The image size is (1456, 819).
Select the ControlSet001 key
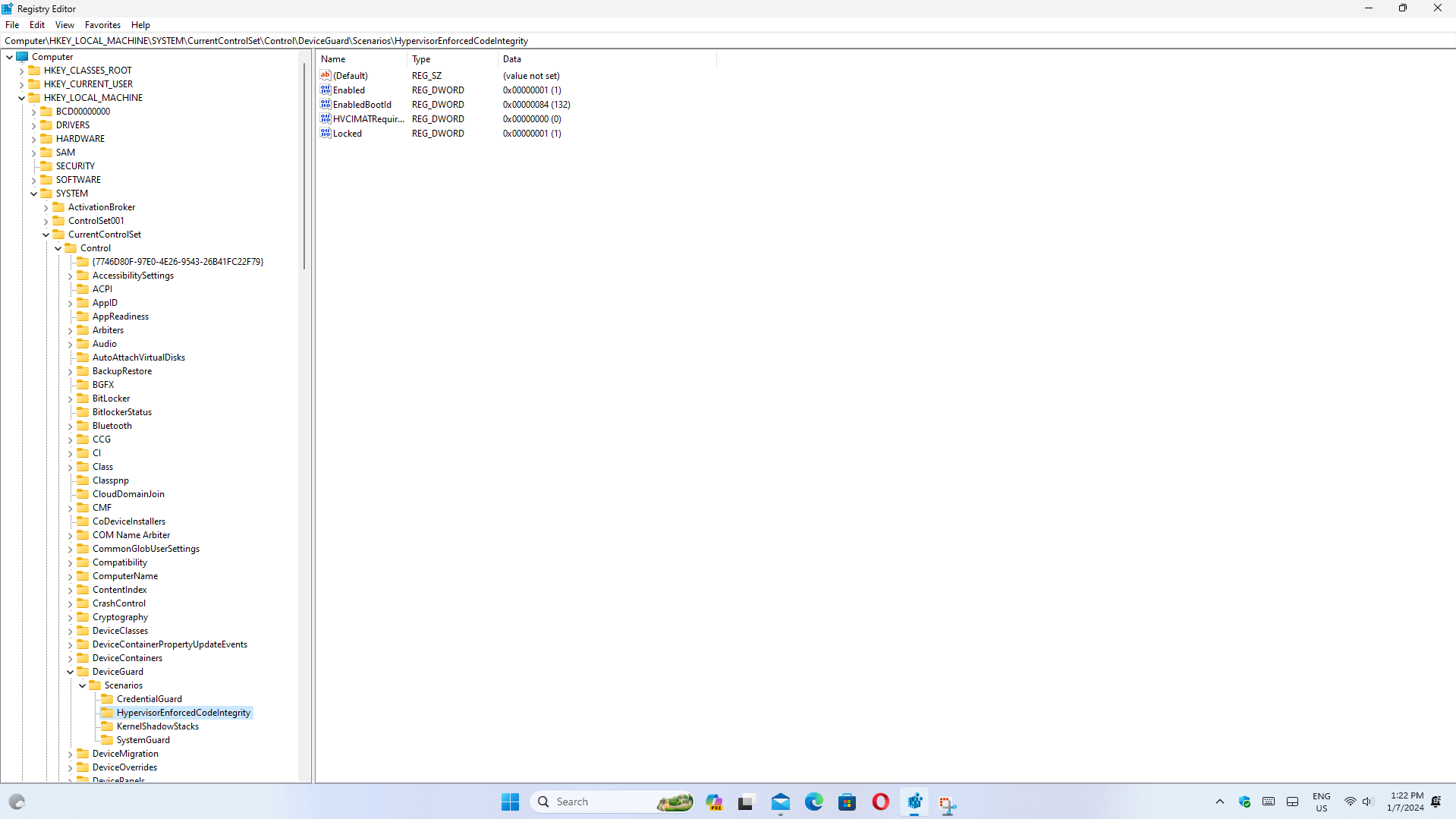(96, 221)
